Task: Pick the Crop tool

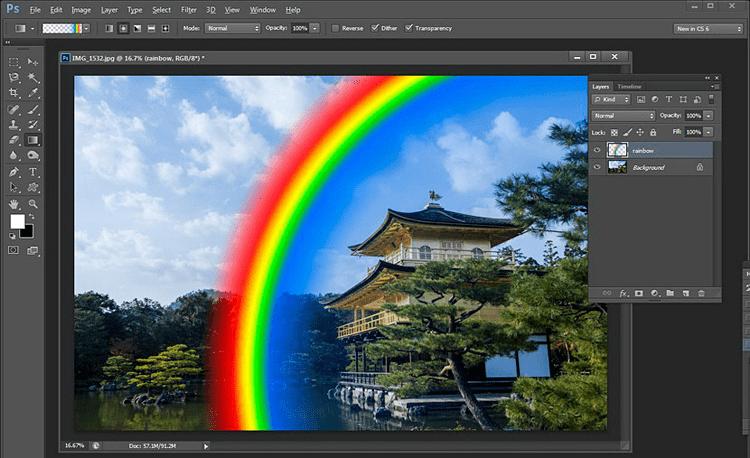Action: click(14, 94)
